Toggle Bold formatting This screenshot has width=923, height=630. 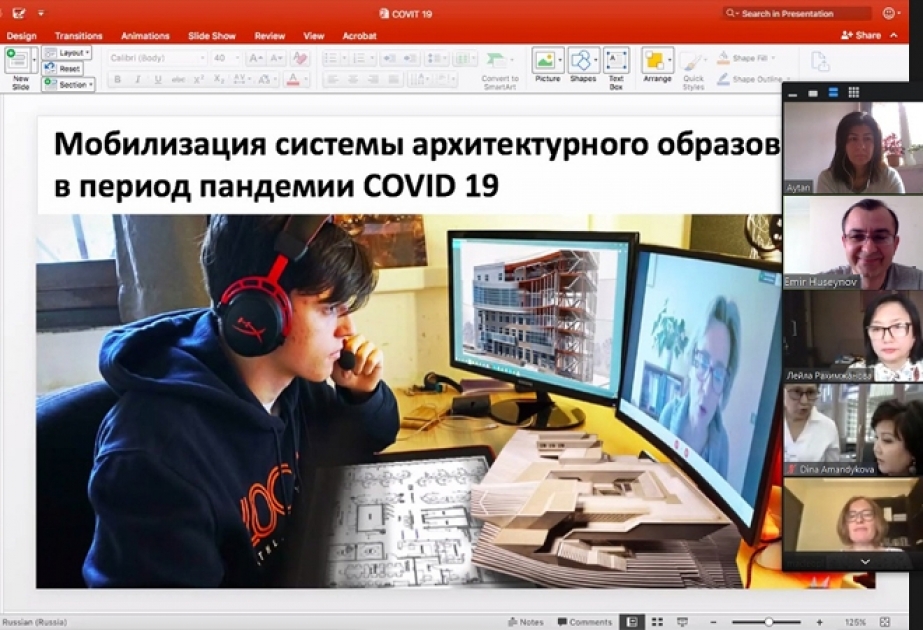117,79
